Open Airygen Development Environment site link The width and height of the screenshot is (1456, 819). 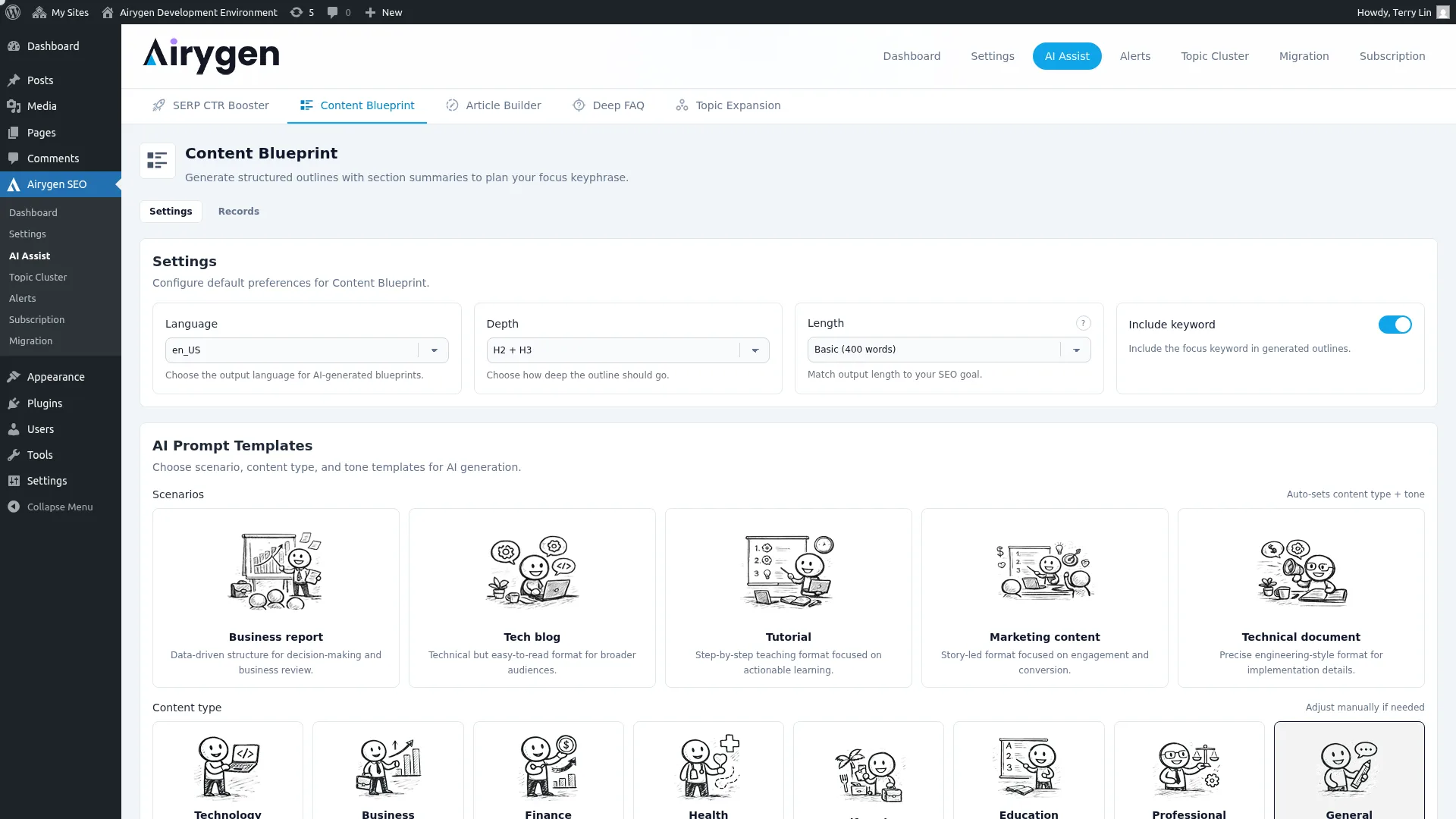click(x=190, y=12)
